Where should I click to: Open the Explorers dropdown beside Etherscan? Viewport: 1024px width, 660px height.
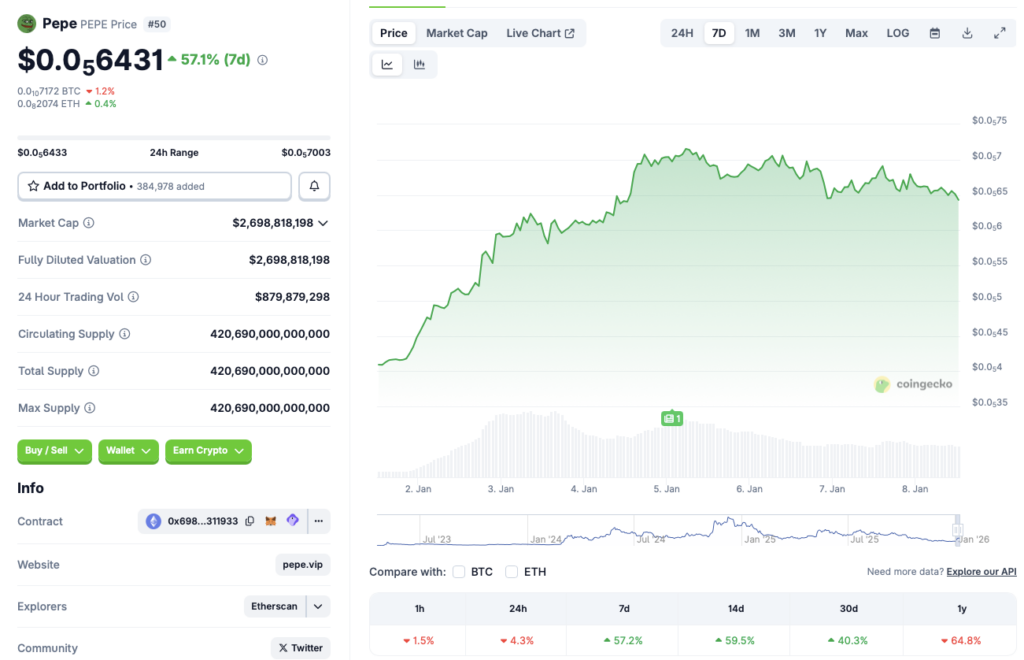pos(316,606)
